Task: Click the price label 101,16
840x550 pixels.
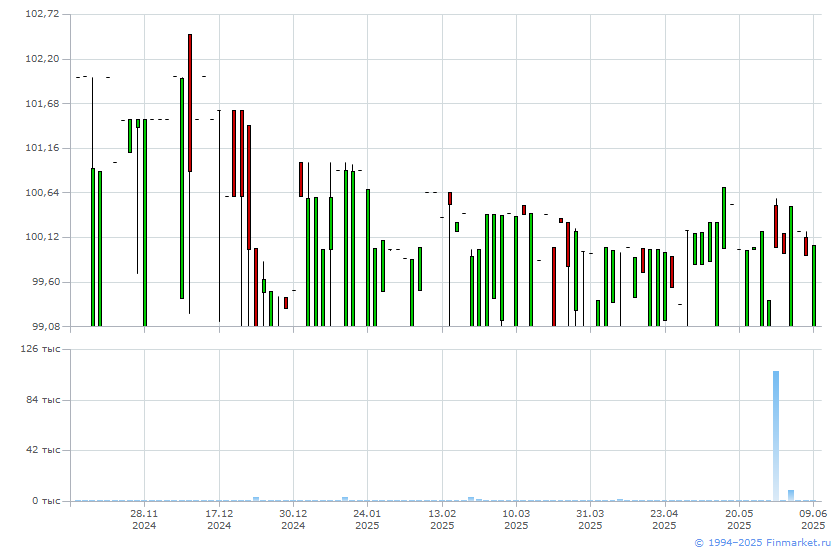Action: [x=42, y=148]
